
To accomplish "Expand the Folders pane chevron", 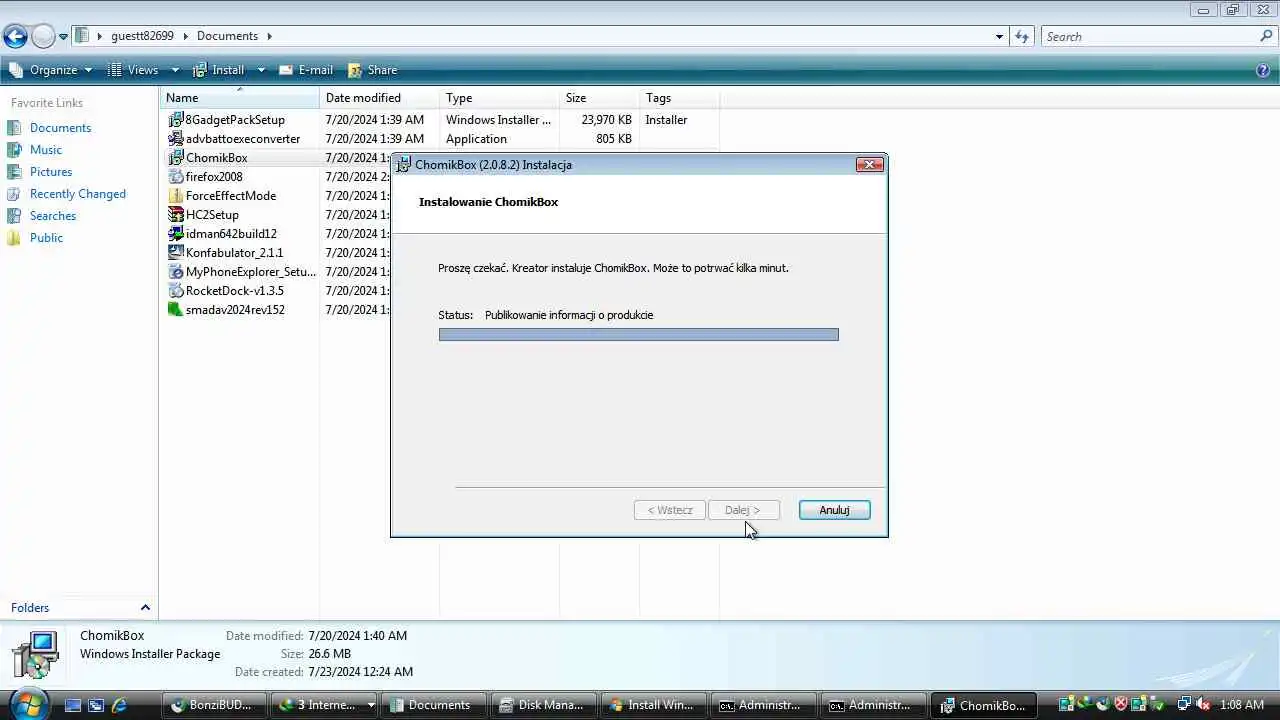I will (145, 608).
